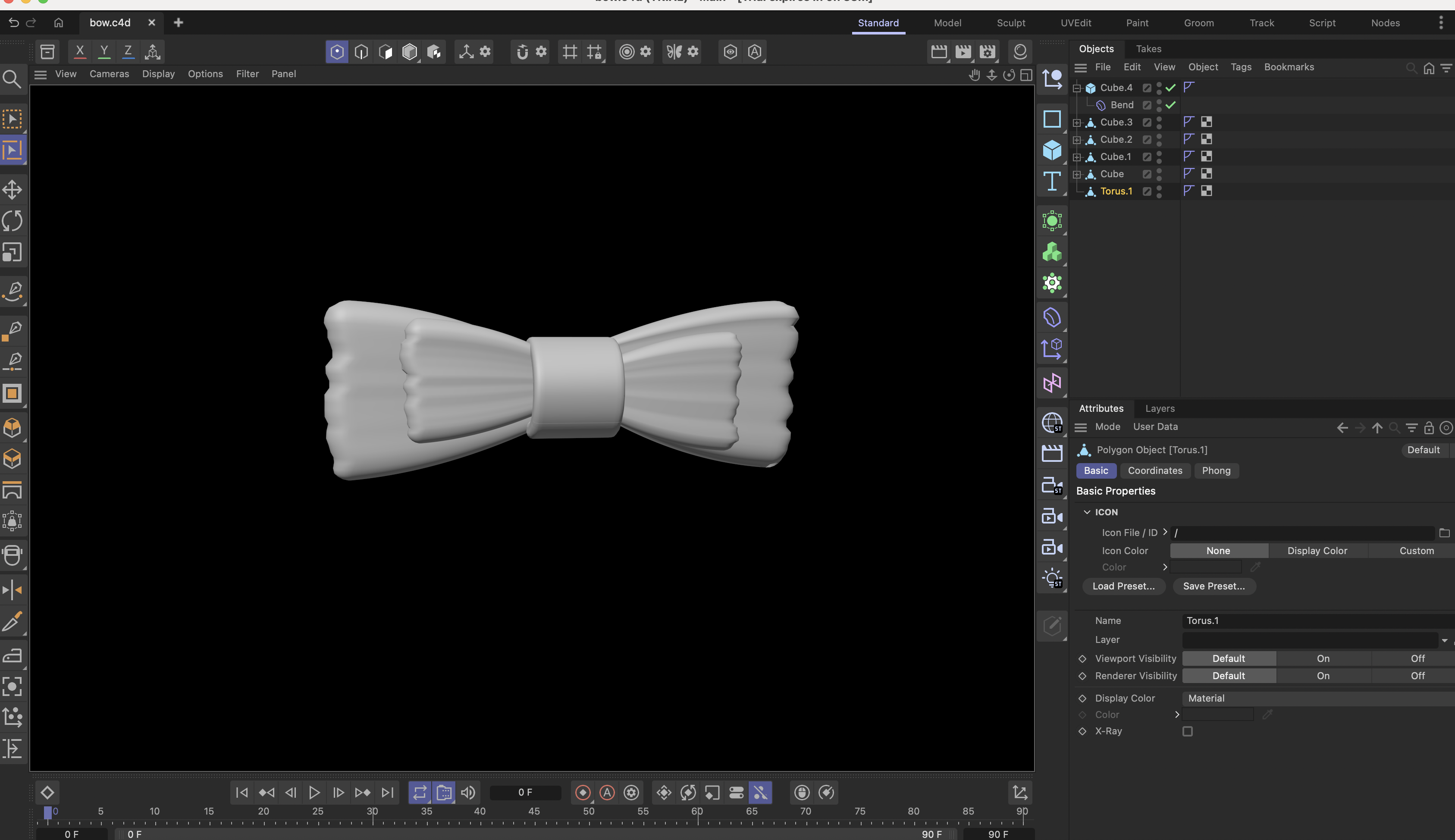Toggle the Bend deformer enable checkmark
The width and height of the screenshot is (1455, 840).
pos(1170,105)
